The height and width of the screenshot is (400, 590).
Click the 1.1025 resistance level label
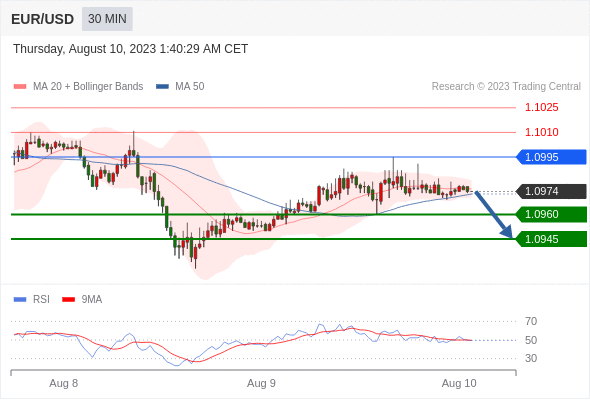(541, 108)
